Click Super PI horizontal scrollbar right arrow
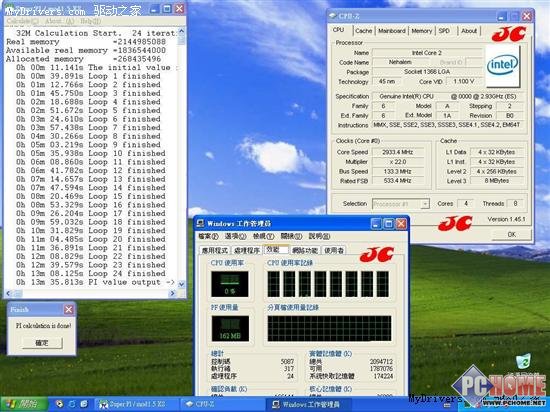This screenshot has width=550, height=412. pyautogui.click(x=172, y=293)
